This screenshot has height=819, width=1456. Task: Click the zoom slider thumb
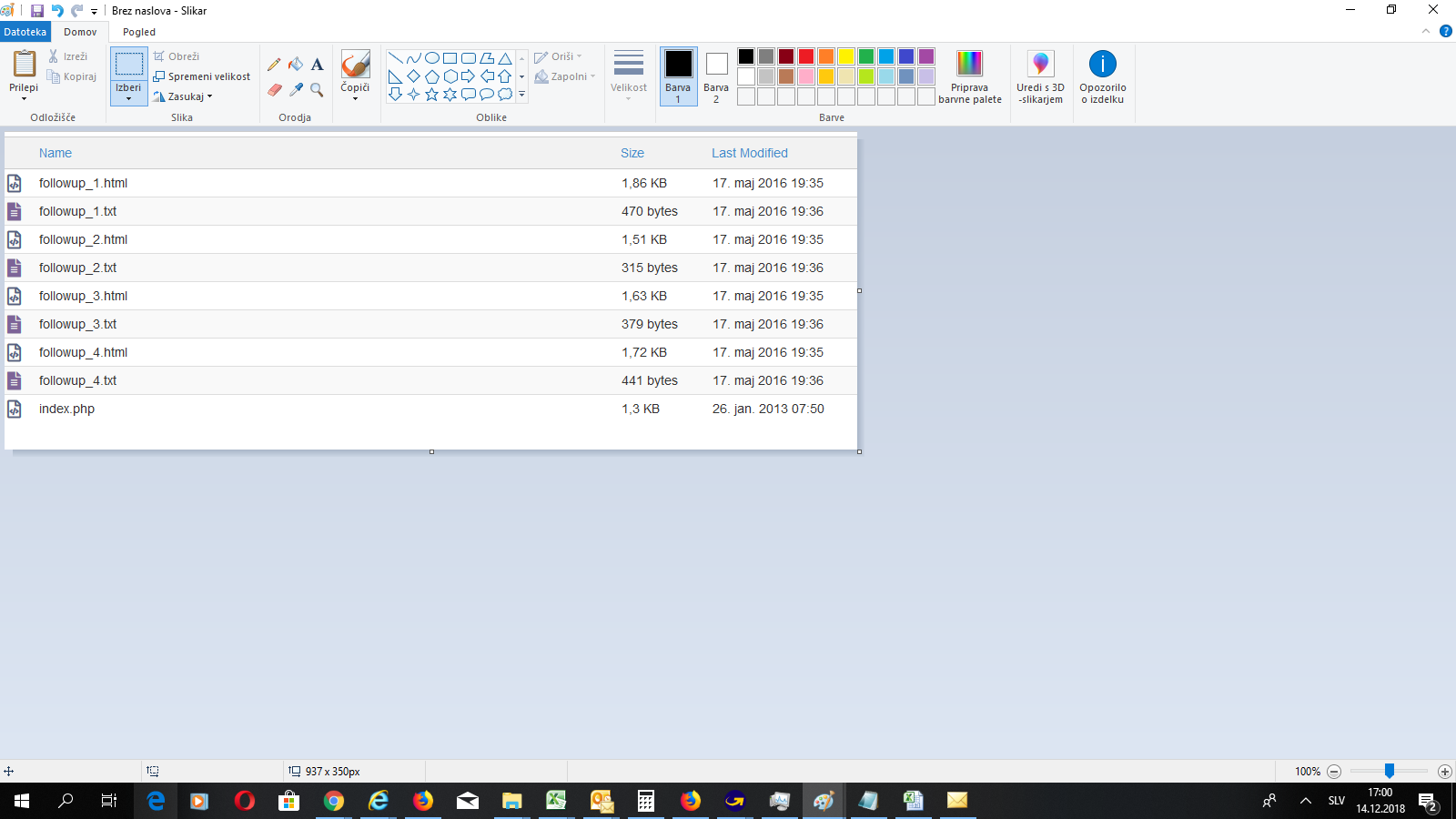click(x=1390, y=772)
